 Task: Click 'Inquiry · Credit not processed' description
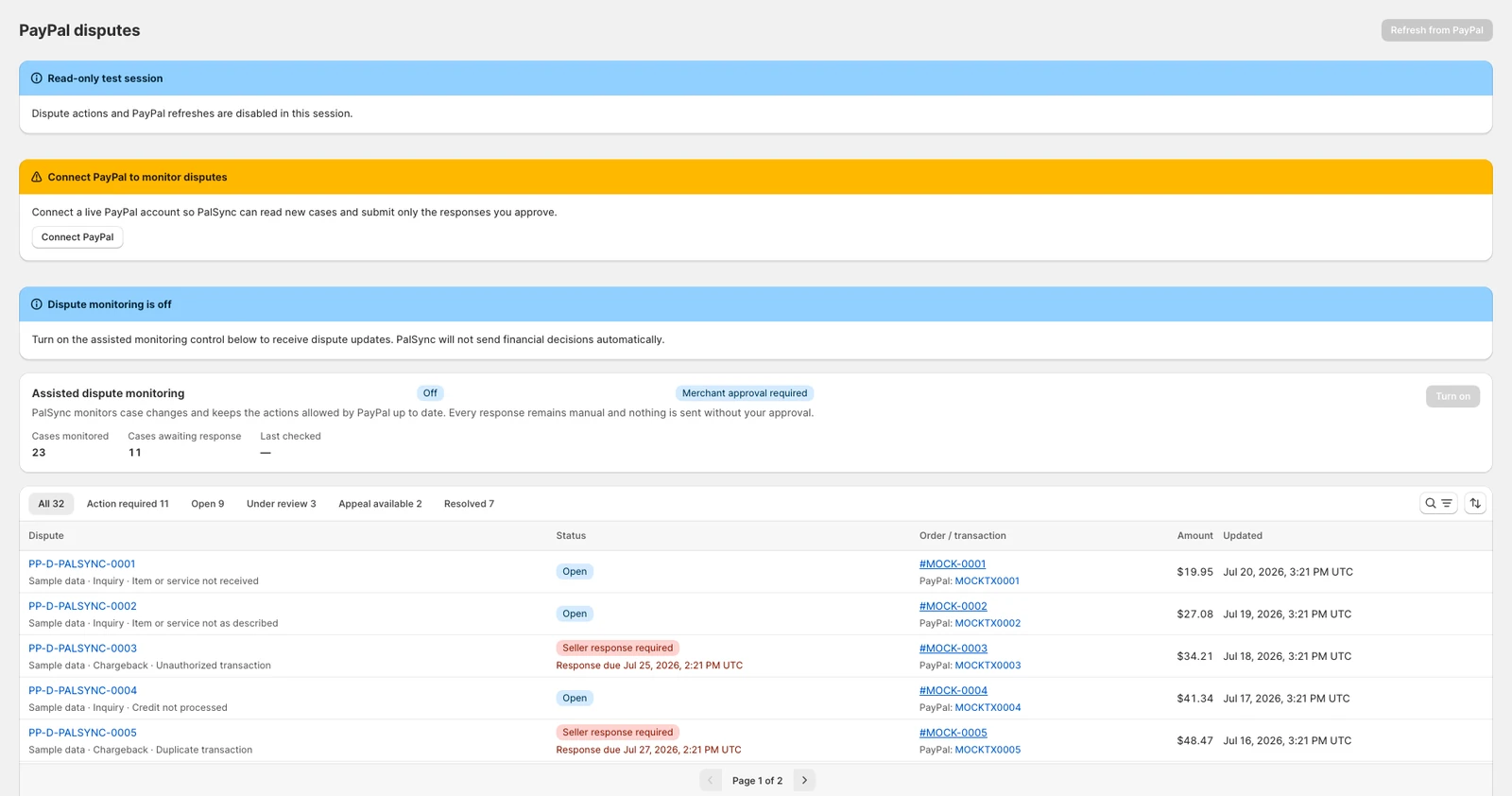[x=161, y=707]
